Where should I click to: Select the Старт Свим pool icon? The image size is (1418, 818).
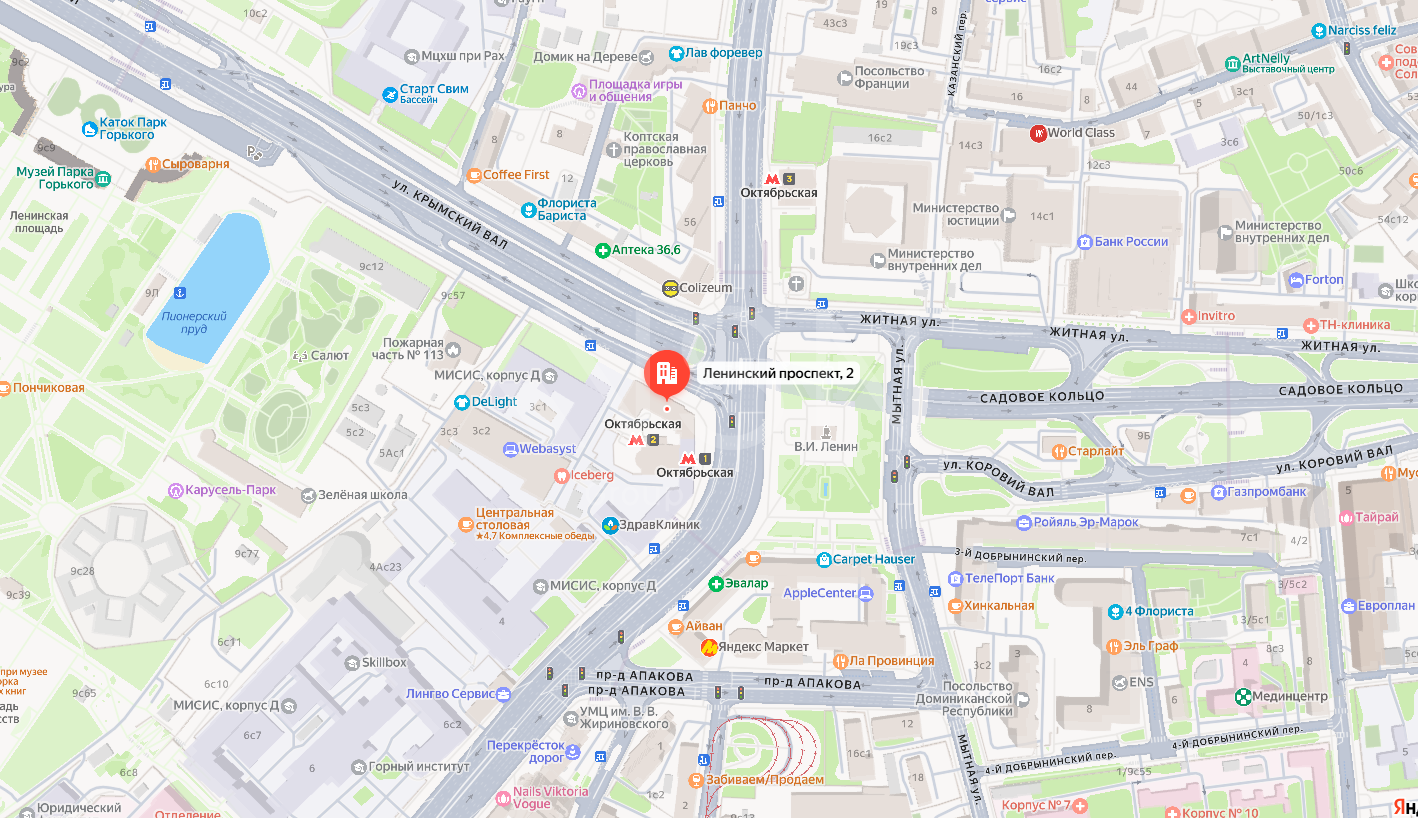(x=390, y=95)
